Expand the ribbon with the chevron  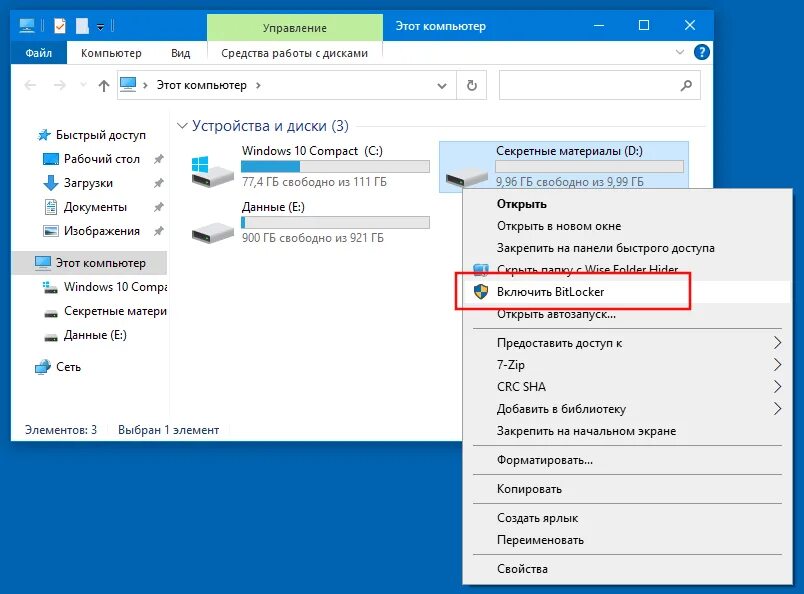point(680,52)
